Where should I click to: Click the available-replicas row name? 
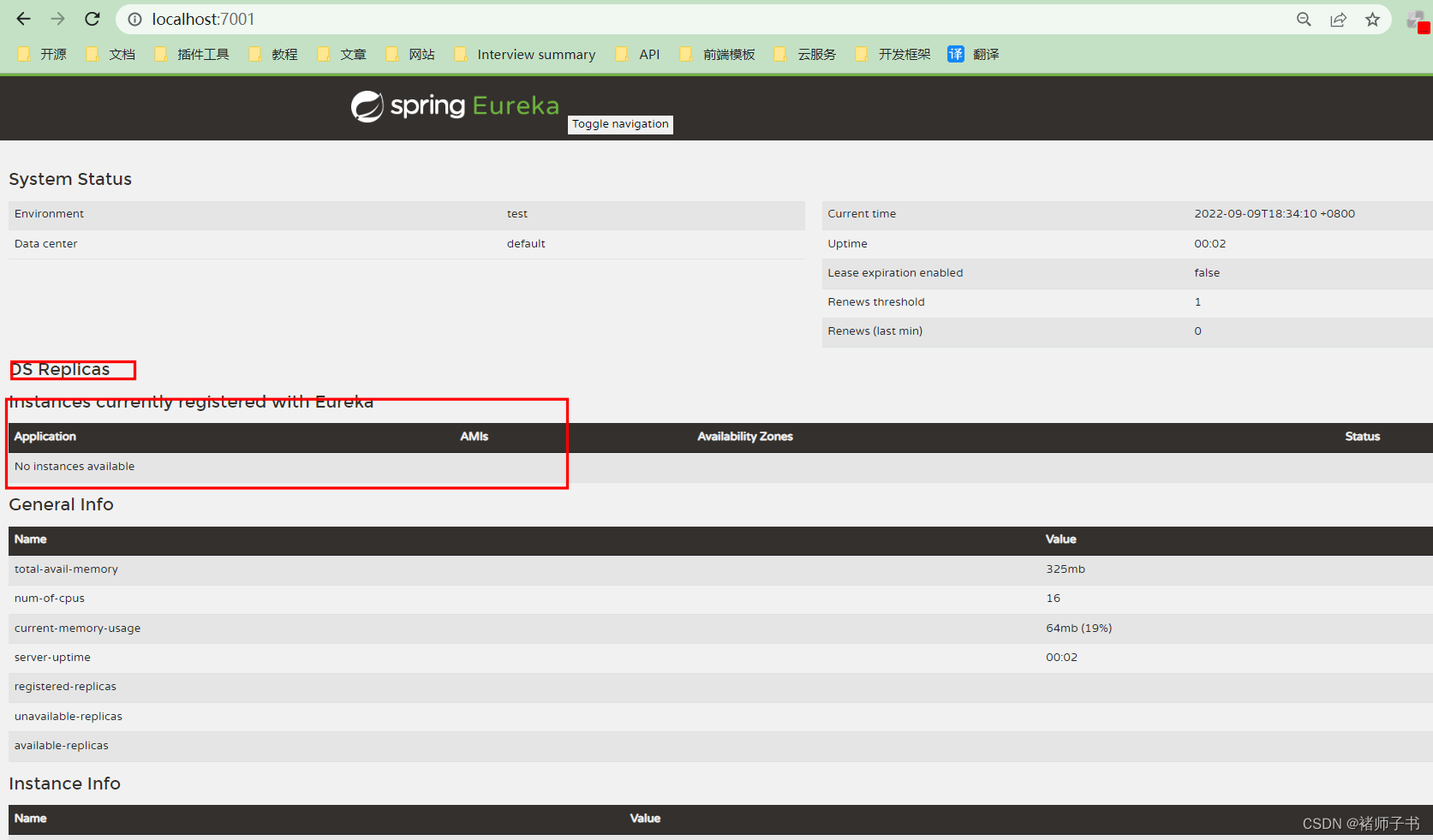[x=62, y=746]
